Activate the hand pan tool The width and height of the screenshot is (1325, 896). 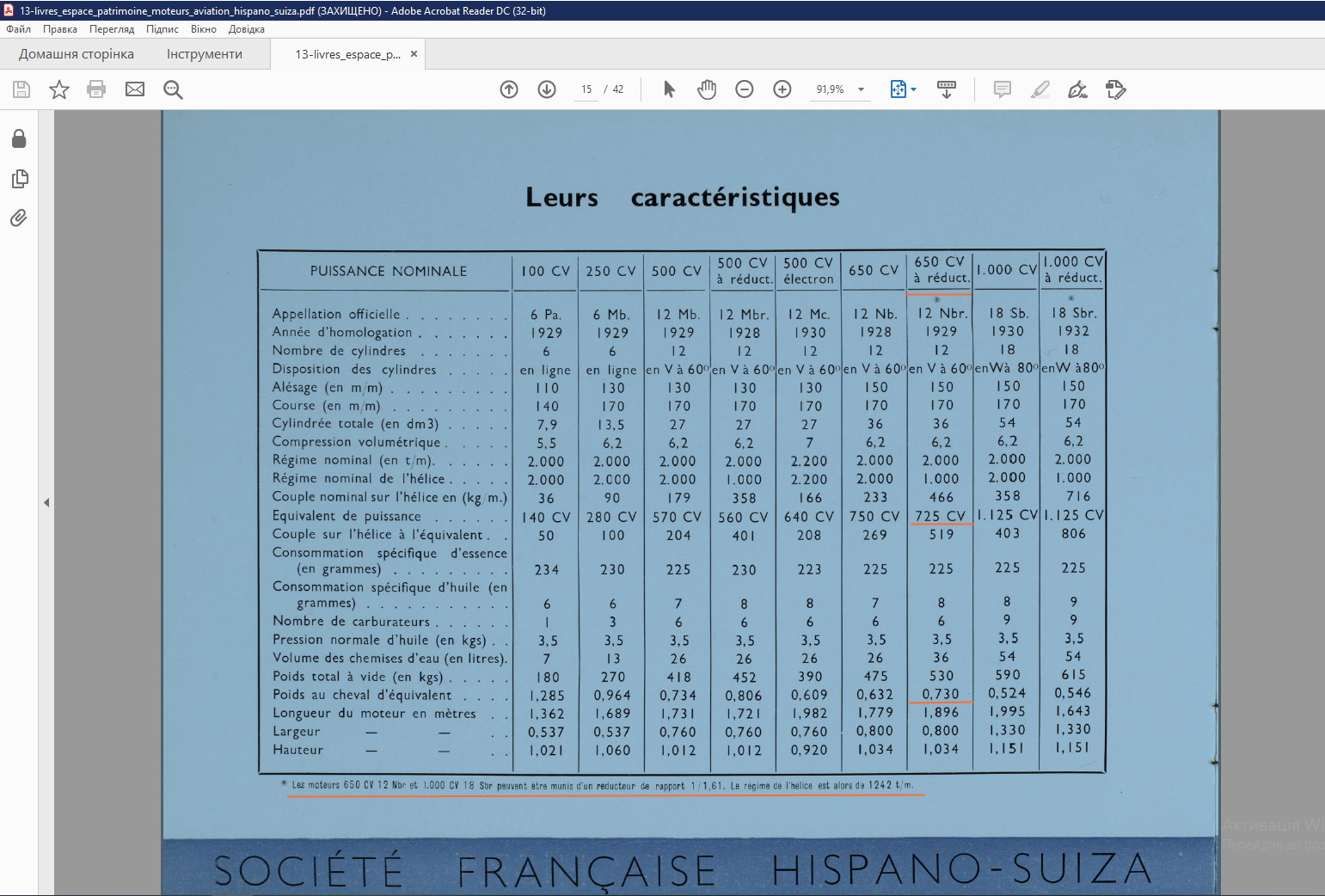[707, 89]
